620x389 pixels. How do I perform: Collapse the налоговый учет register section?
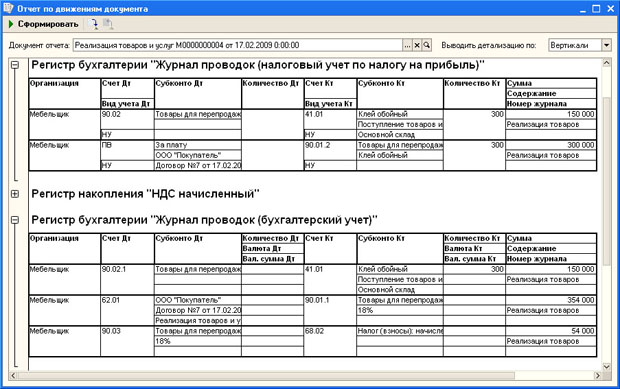(15, 65)
